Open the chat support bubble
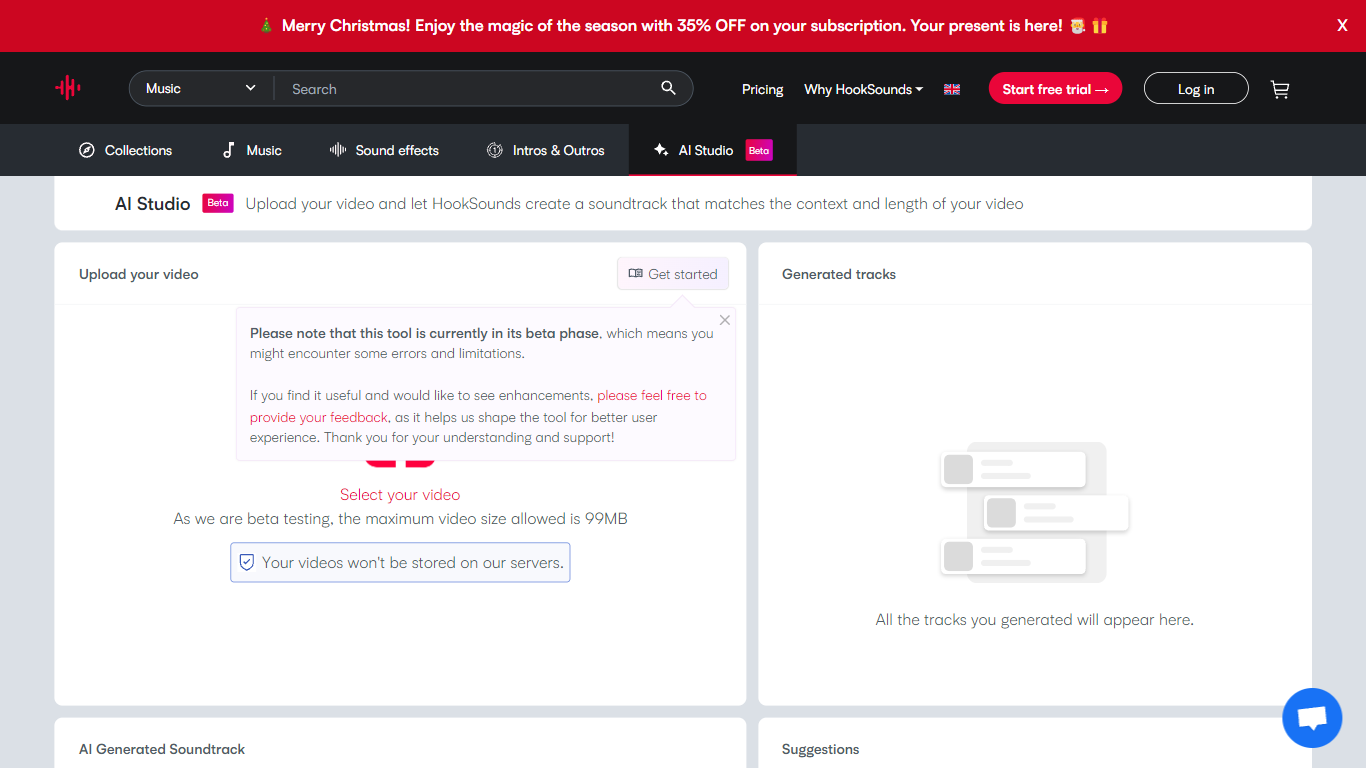The image size is (1366, 768). [x=1312, y=718]
